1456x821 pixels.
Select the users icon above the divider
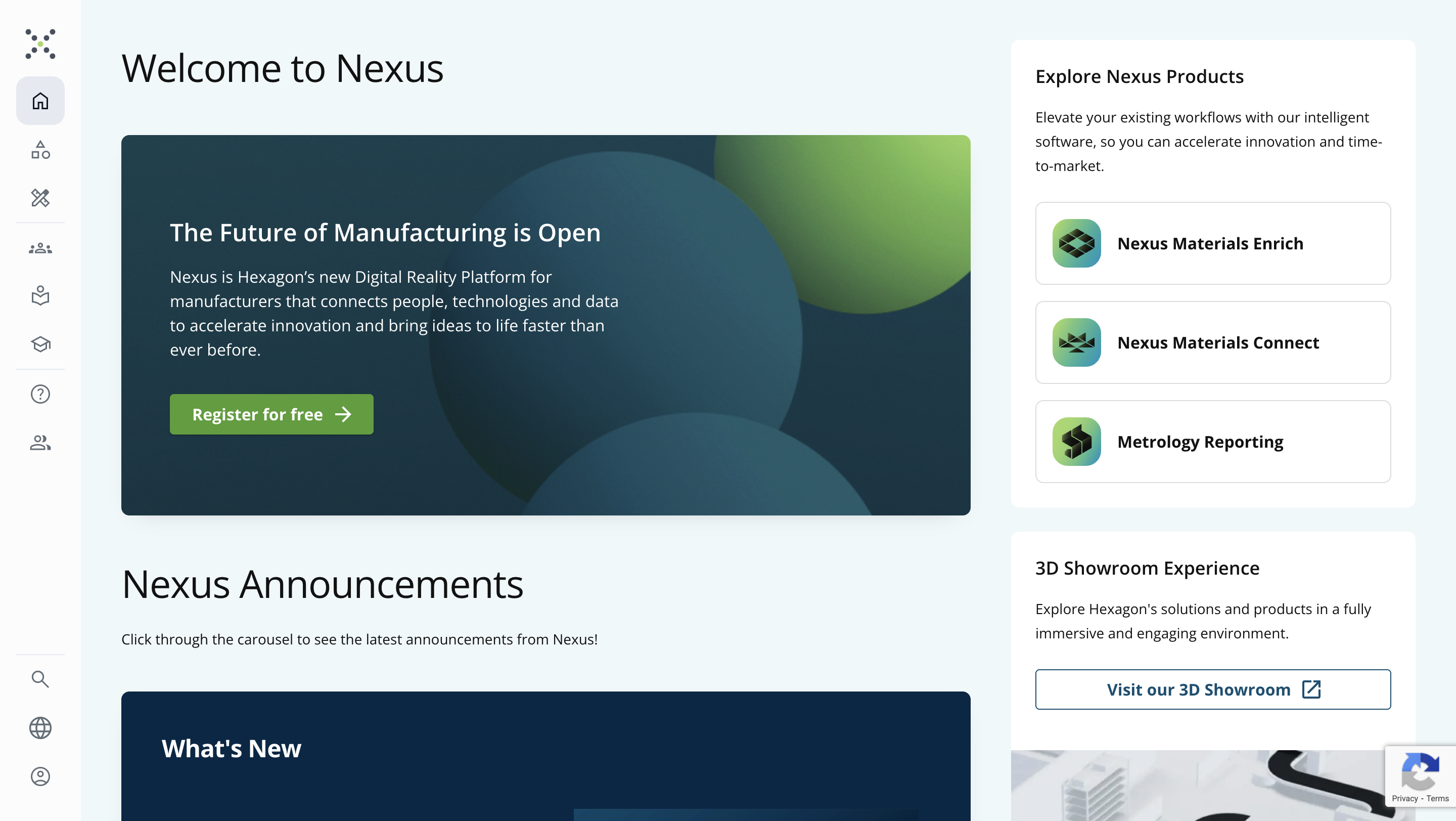[x=40, y=442]
